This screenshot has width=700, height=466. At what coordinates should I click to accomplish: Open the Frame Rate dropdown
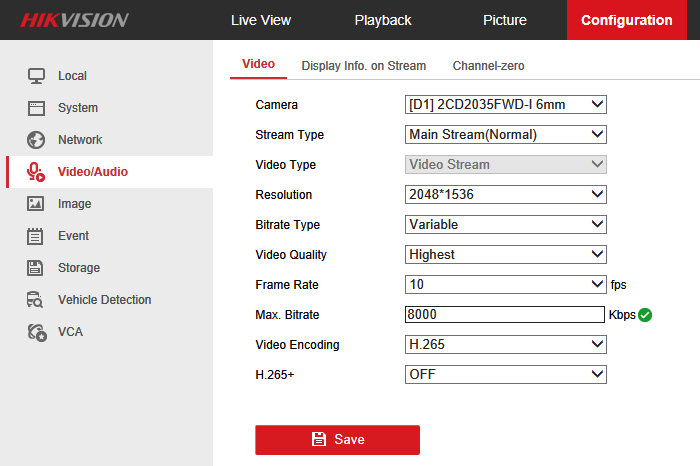[505, 284]
